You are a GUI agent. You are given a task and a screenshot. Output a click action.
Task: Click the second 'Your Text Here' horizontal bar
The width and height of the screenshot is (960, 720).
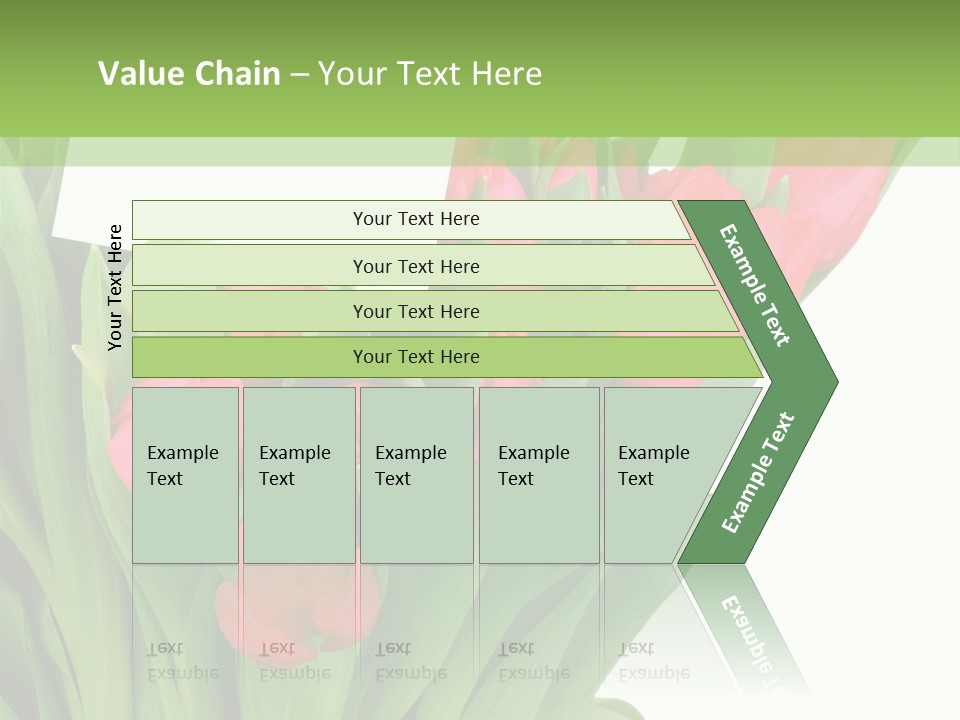(x=422, y=265)
